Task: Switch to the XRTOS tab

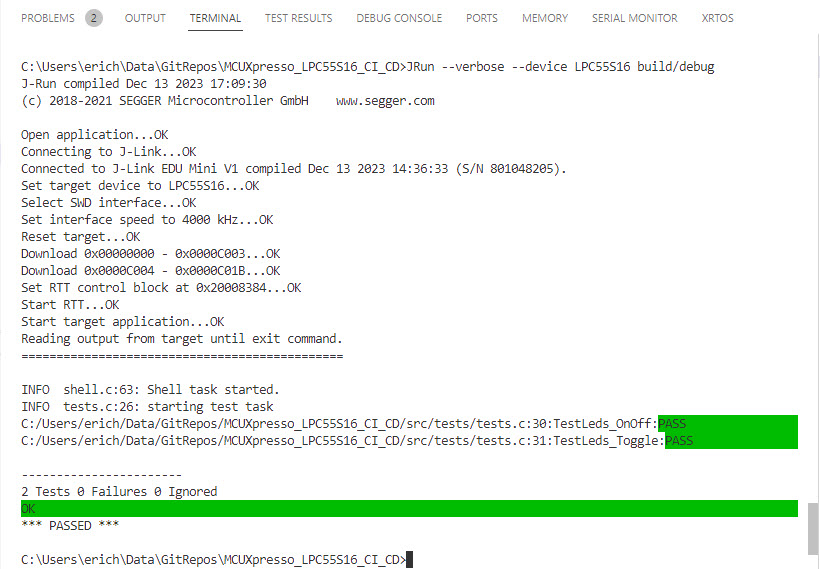Action: coord(718,18)
